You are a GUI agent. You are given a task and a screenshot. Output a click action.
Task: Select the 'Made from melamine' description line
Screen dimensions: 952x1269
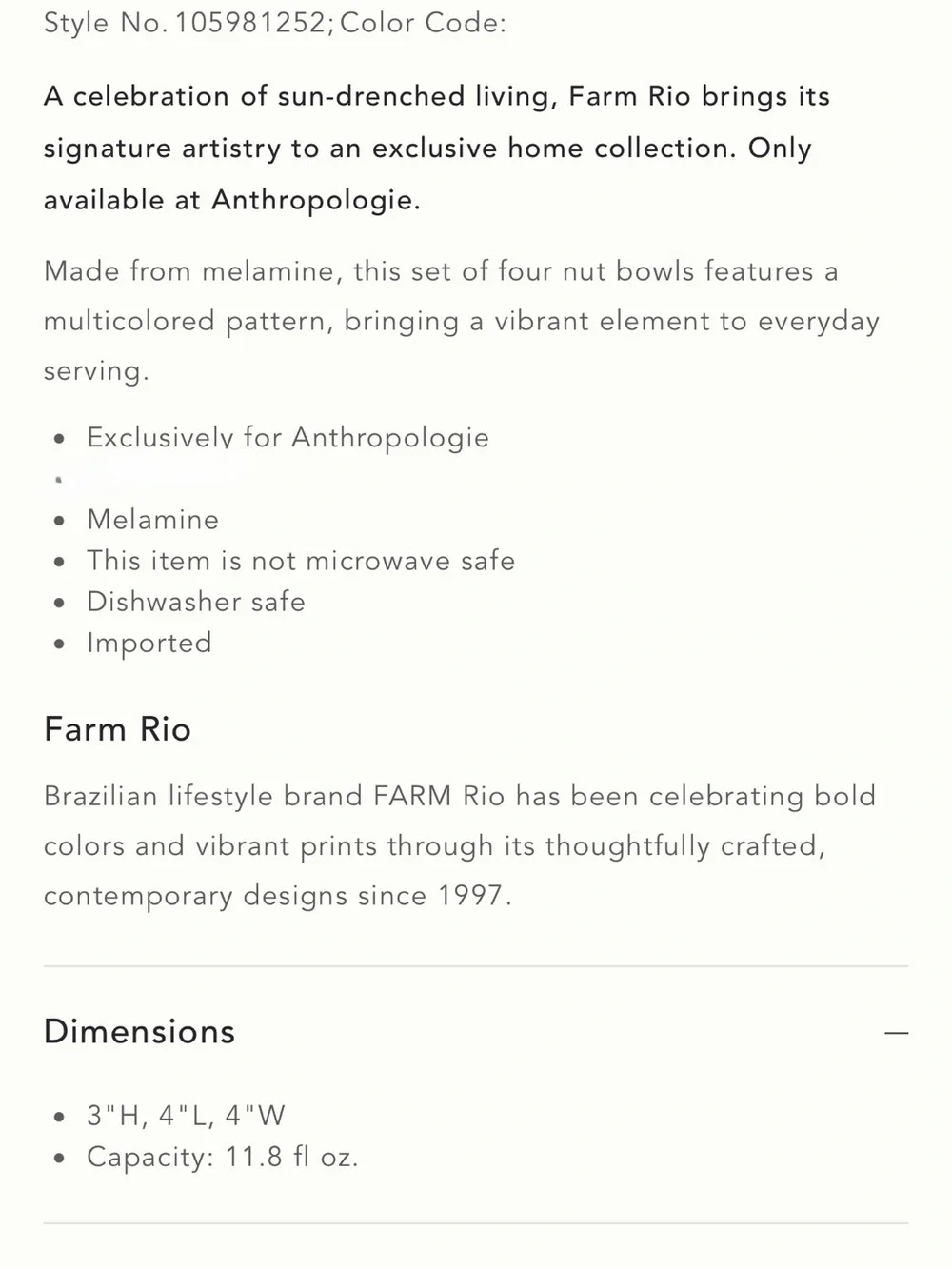pyautogui.click(x=441, y=271)
